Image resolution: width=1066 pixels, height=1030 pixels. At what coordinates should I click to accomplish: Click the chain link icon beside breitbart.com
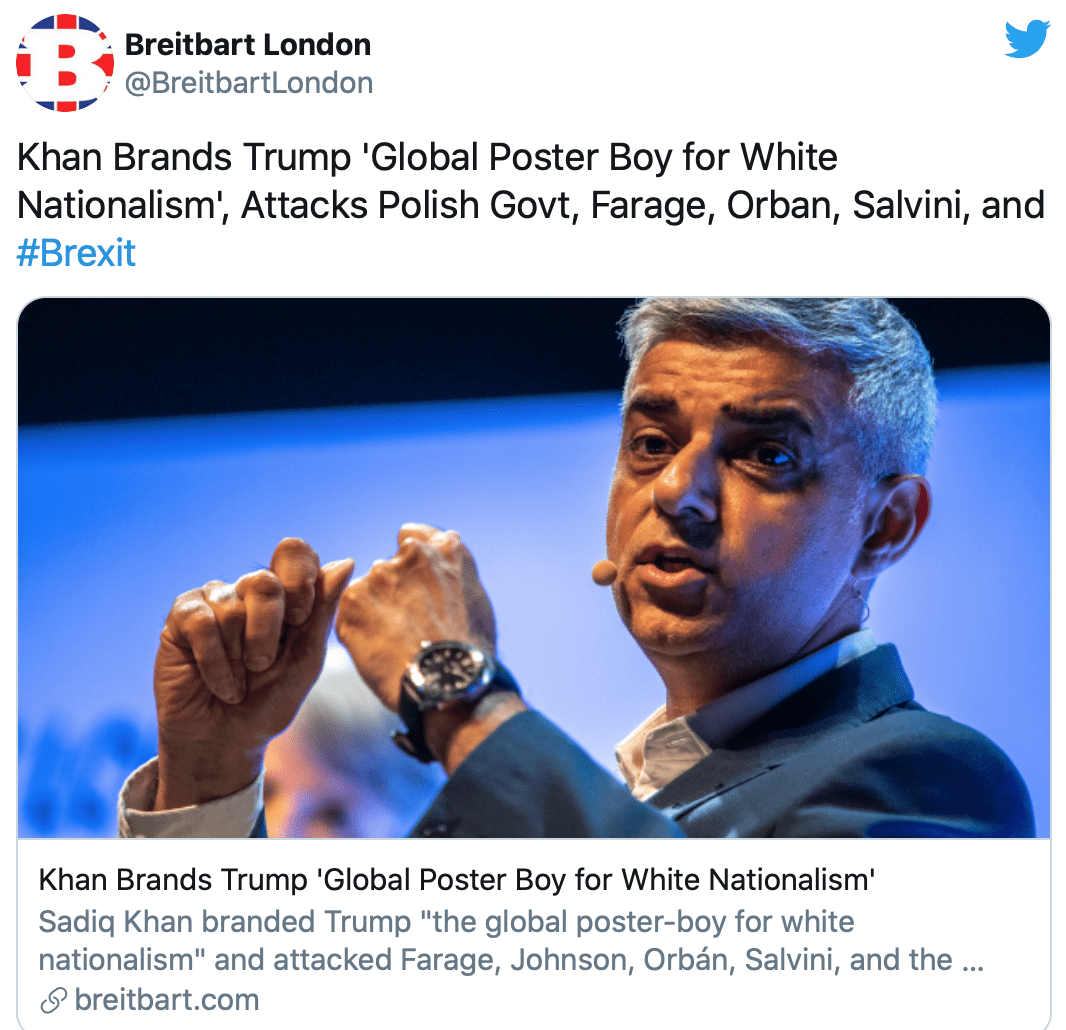click(54, 1000)
